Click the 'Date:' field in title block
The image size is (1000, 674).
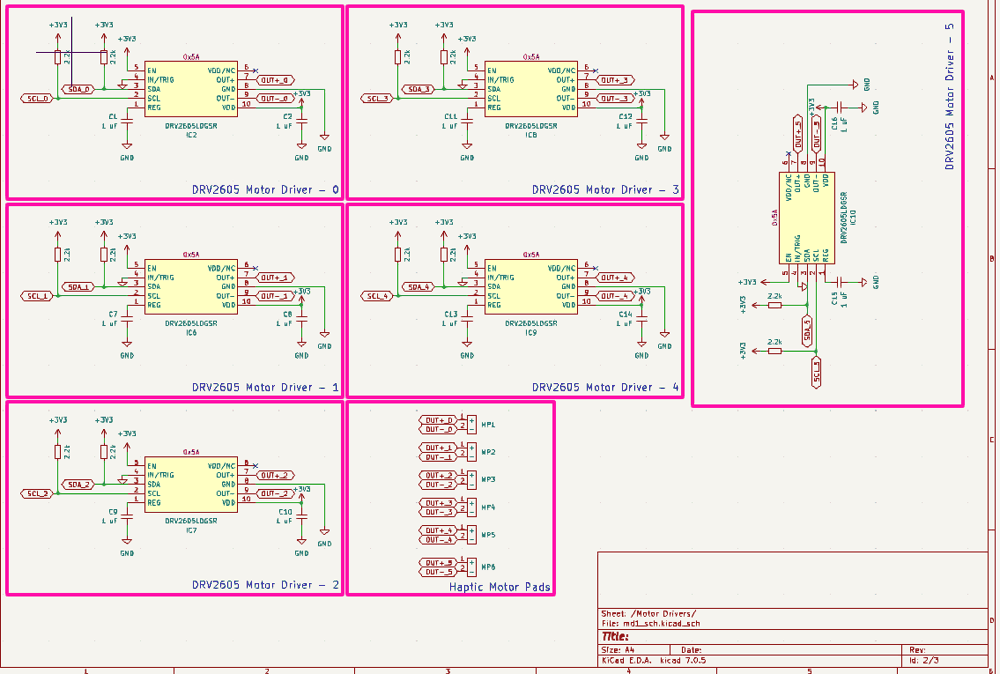point(691,650)
